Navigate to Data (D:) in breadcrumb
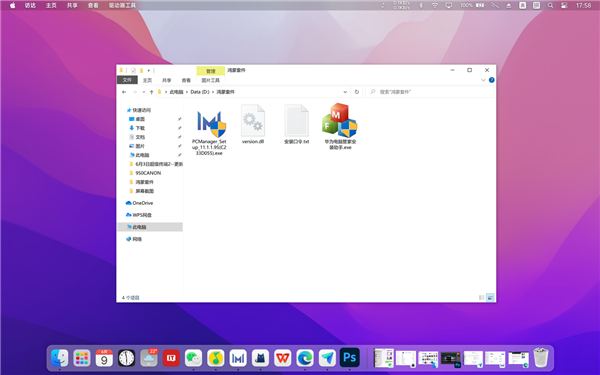600x375 pixels. pos(200,92)
